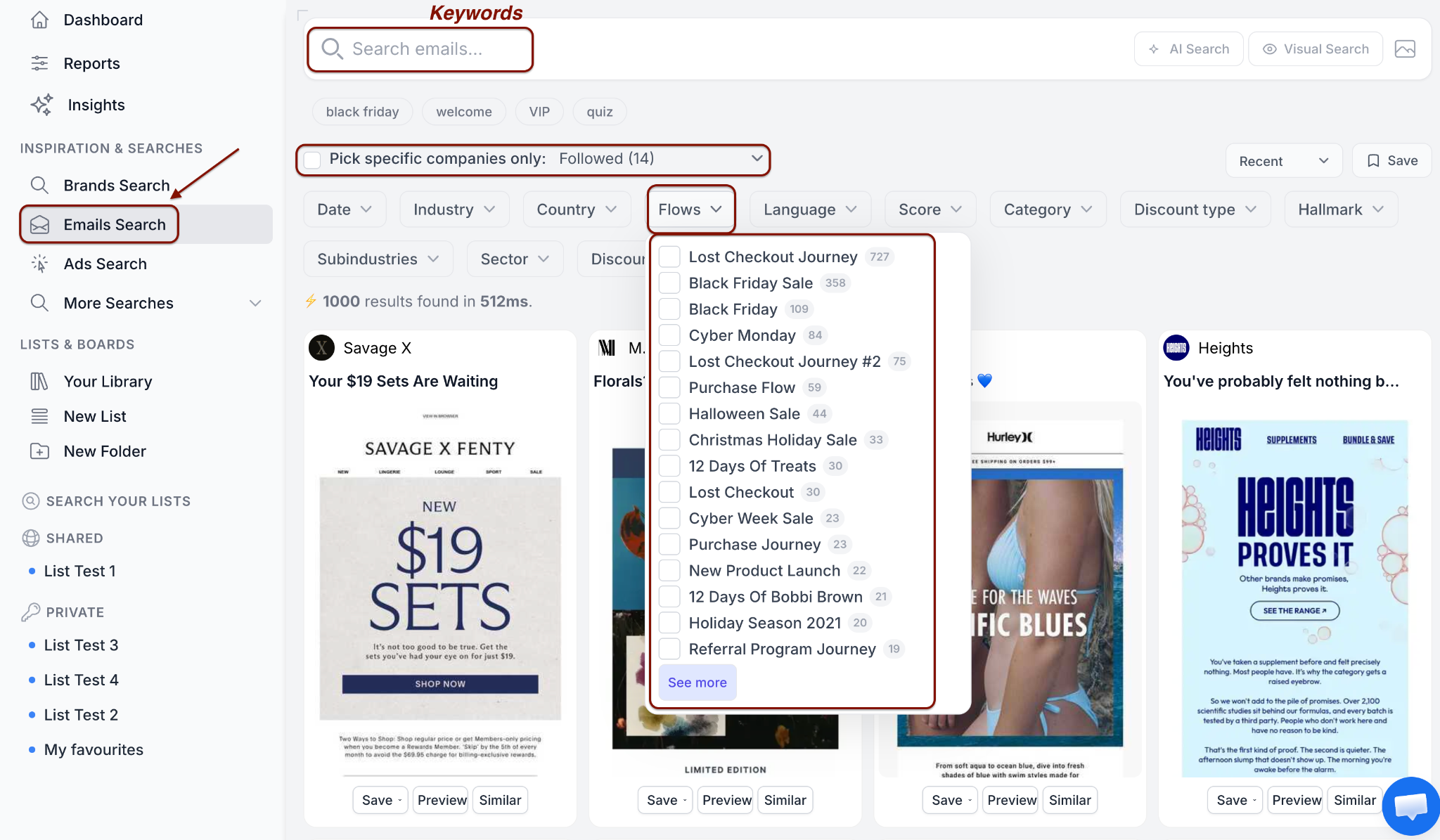Open Your Library in sidebar
The height and width of the screenshot is (840, 1440).
click(108, 381)
